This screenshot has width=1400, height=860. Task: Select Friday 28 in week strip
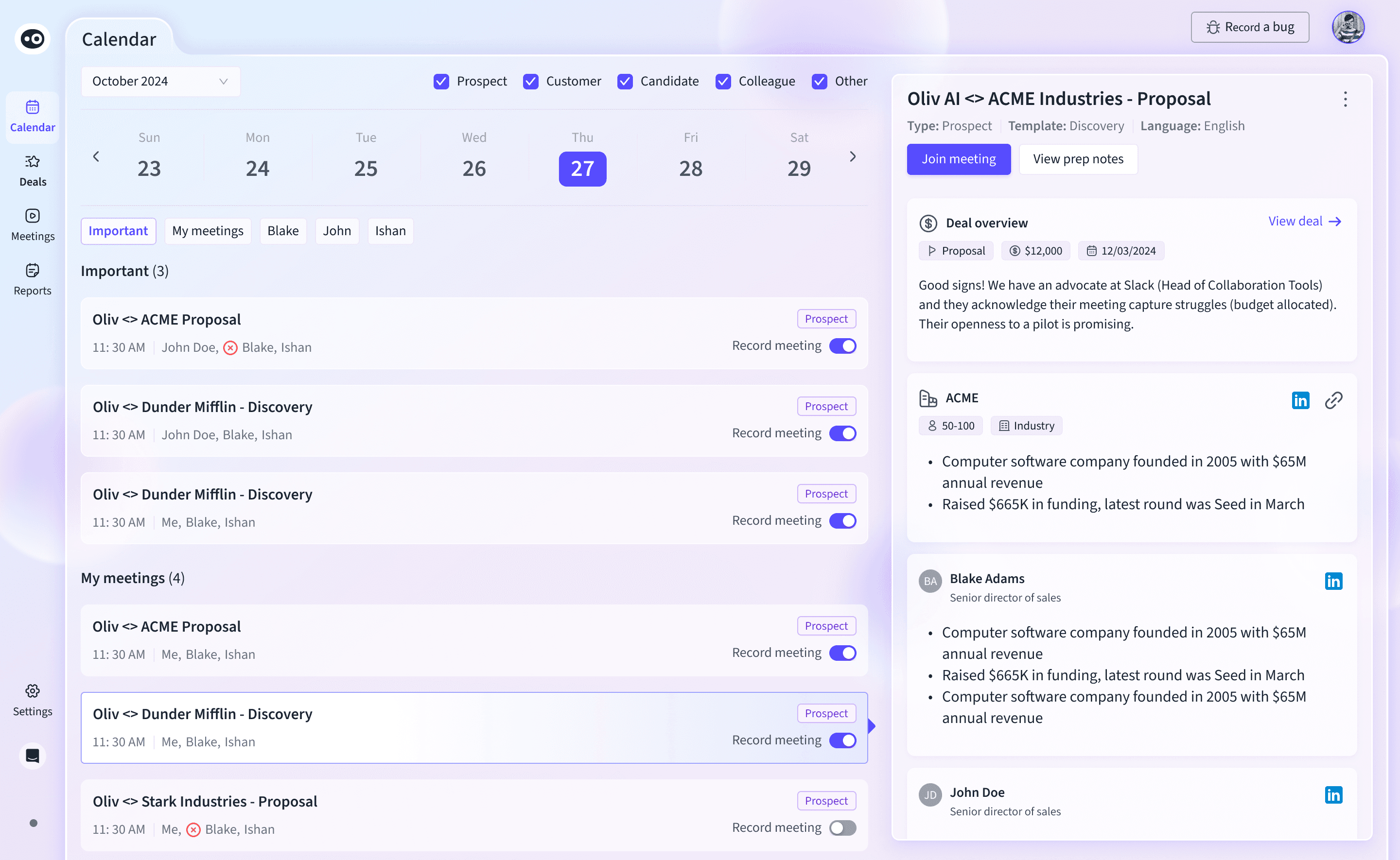click(x=690, y=169)
